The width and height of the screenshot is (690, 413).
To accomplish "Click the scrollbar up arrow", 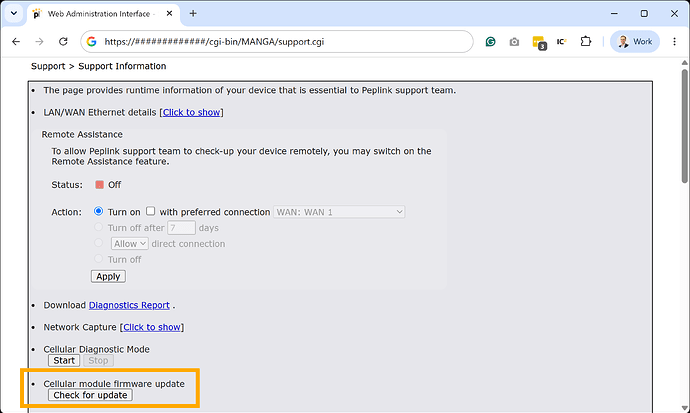I will [685, 63].
